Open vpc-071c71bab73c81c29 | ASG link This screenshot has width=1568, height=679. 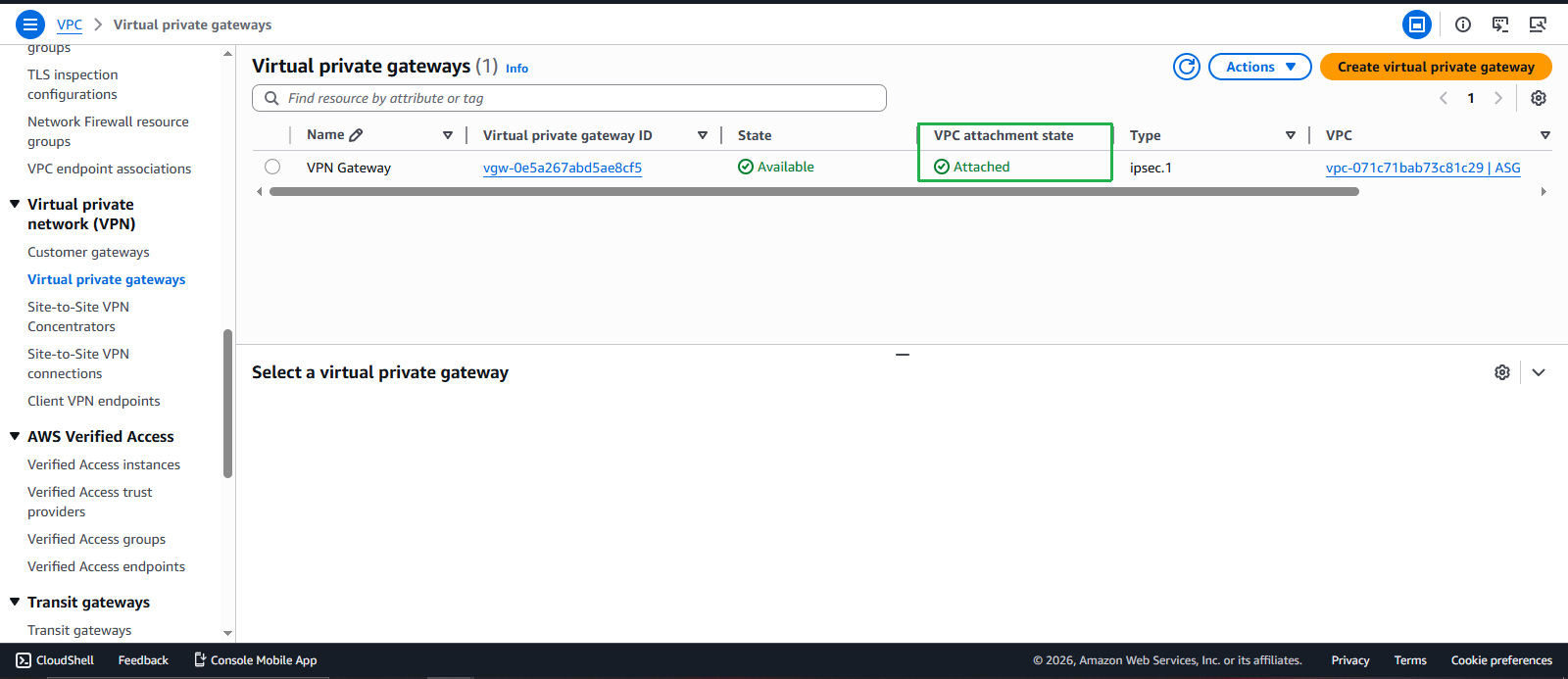click(x=1423, y=168)
